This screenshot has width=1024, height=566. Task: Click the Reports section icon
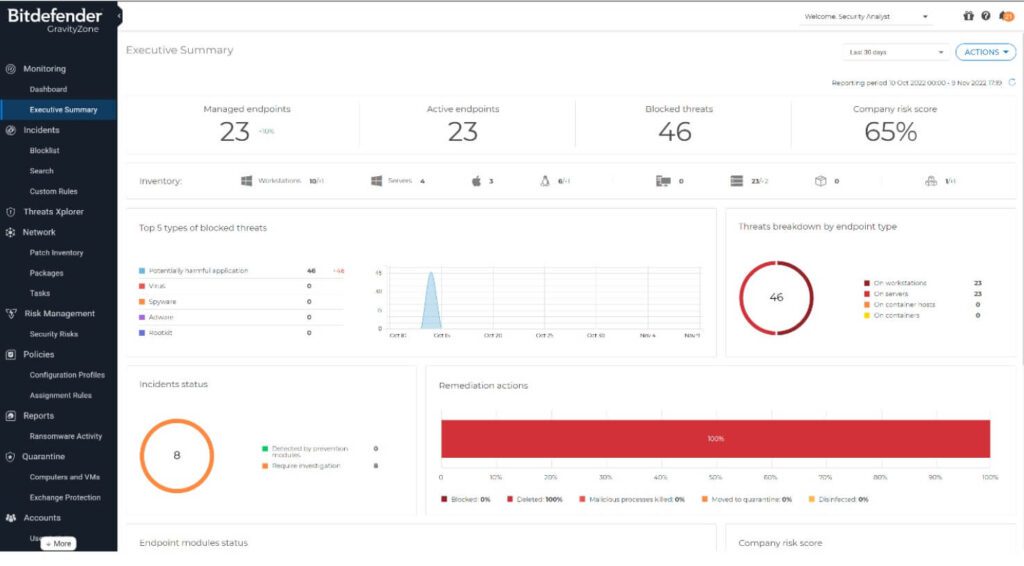10,416
